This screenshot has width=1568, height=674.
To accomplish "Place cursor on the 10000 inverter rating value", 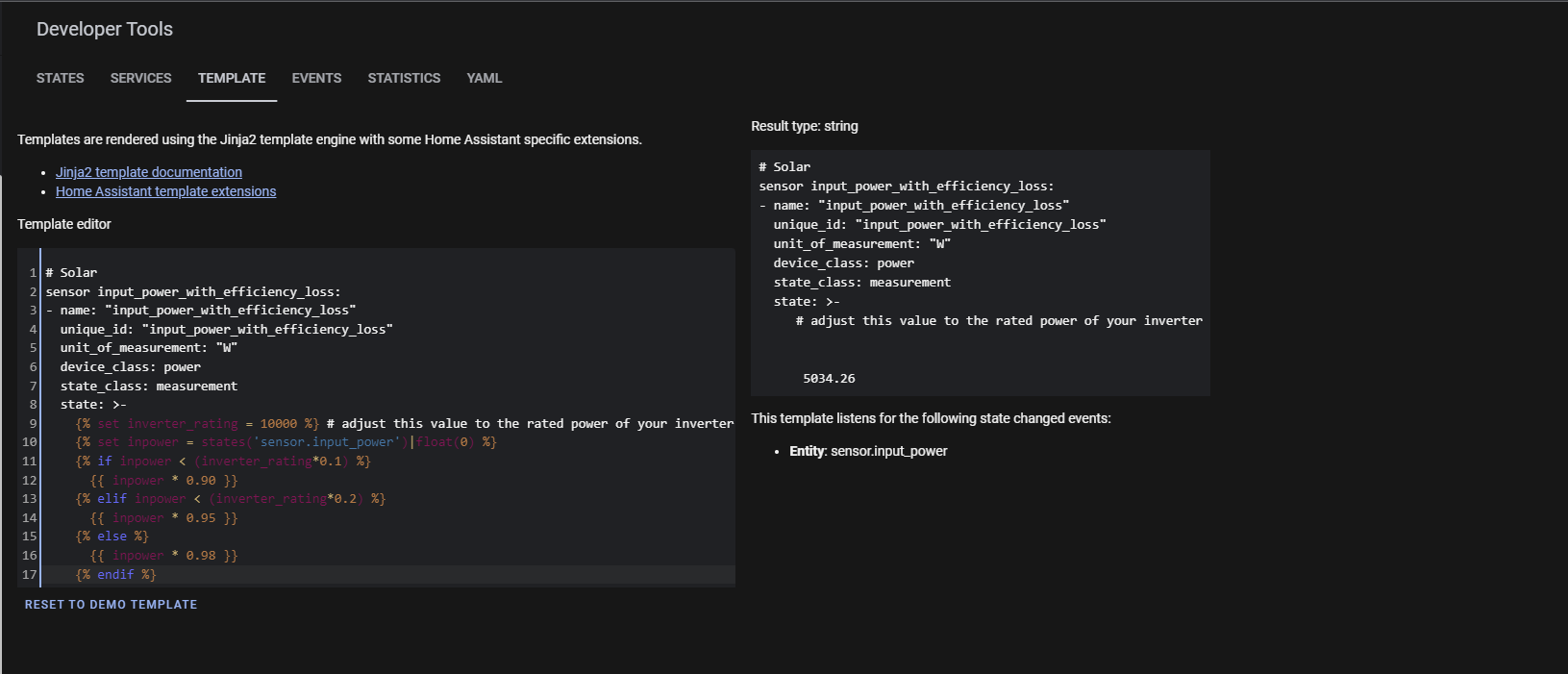I will pyautogui.click(x=279, y=424).
